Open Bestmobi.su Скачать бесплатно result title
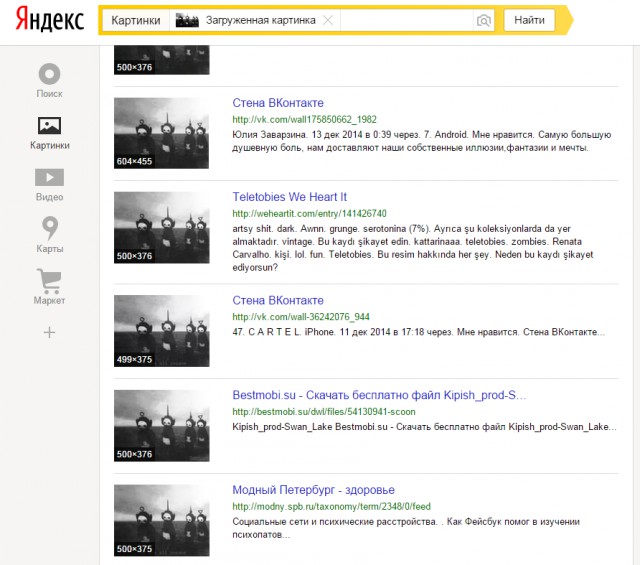This screenshot has height=565, width=640. [x=379, y=395]
